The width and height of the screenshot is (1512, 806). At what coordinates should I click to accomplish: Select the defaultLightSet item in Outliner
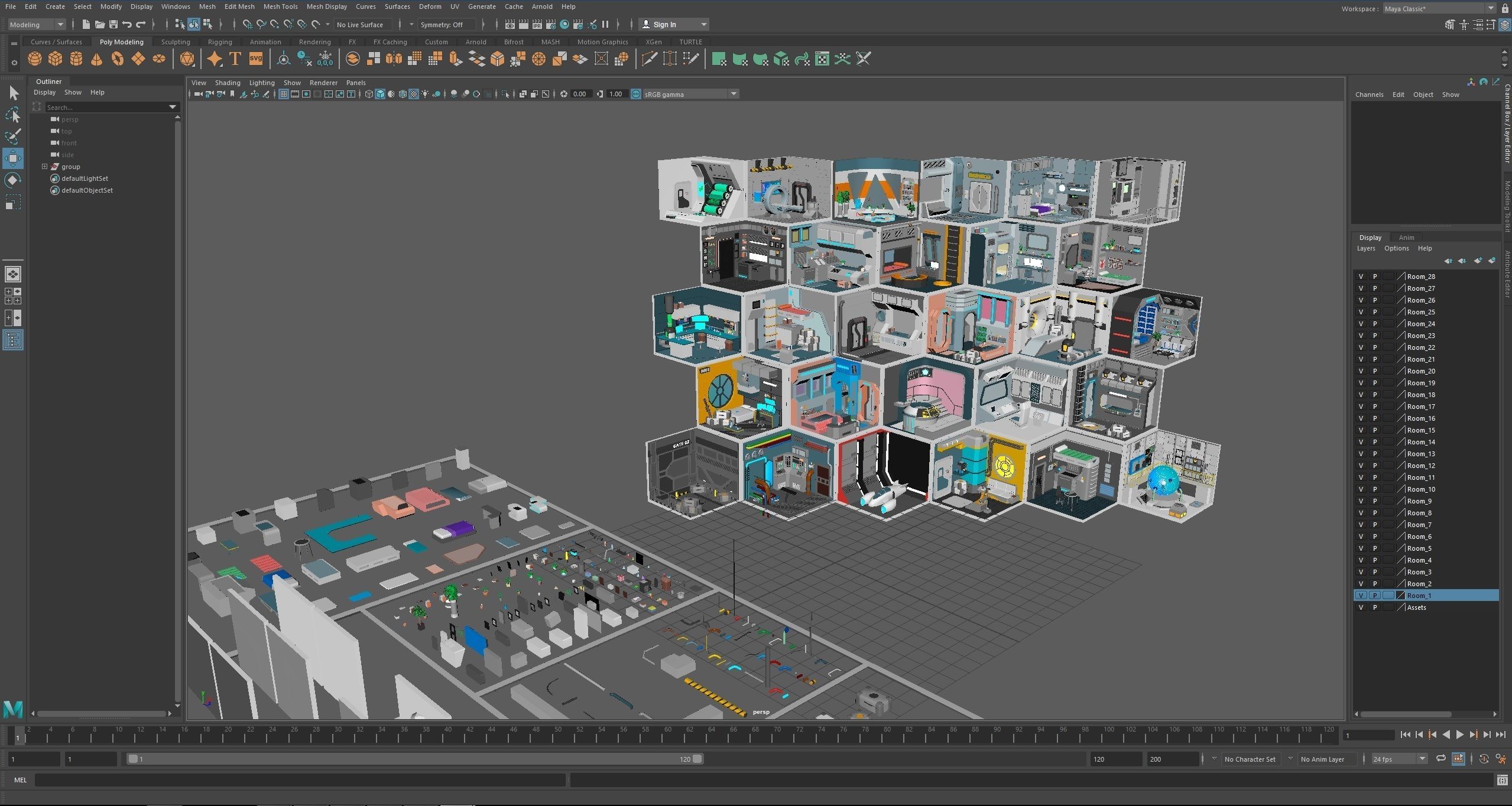[85, 178]
